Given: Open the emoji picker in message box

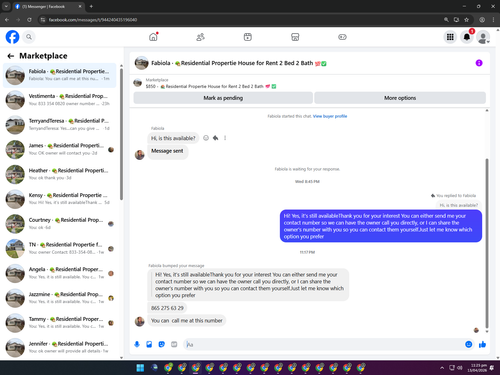Looking at the screenshot, I should [468, 344].
